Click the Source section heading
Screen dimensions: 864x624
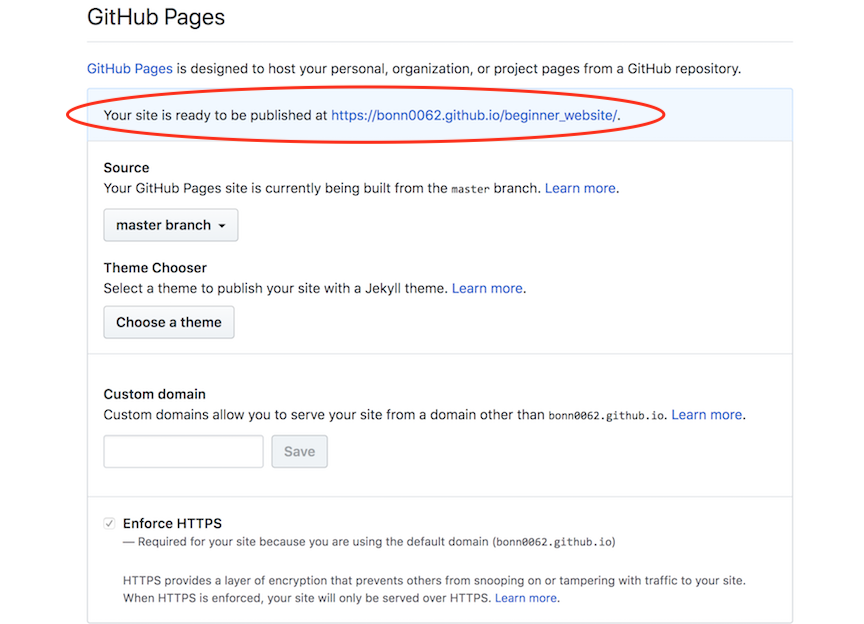[x=126, y=168]
